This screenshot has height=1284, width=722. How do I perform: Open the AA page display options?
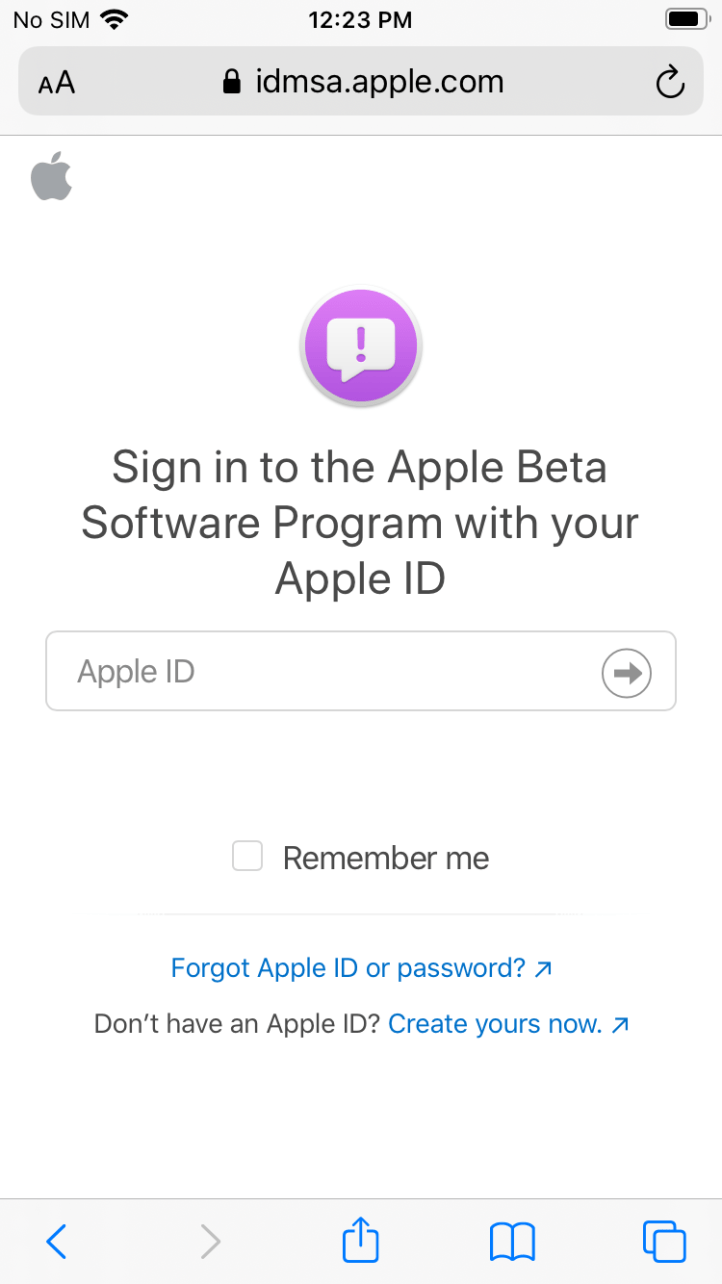click(56, 82)
